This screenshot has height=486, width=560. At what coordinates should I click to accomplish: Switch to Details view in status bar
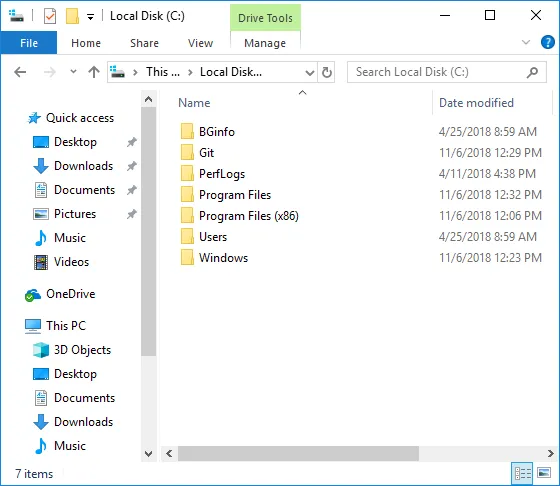tap(522, 474)
